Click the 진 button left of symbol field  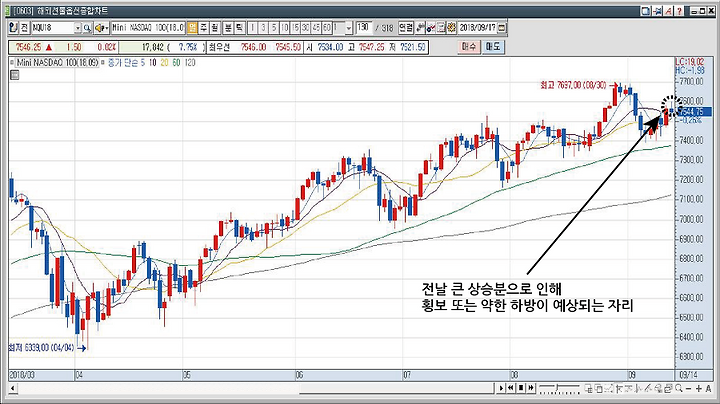(24, 28)
